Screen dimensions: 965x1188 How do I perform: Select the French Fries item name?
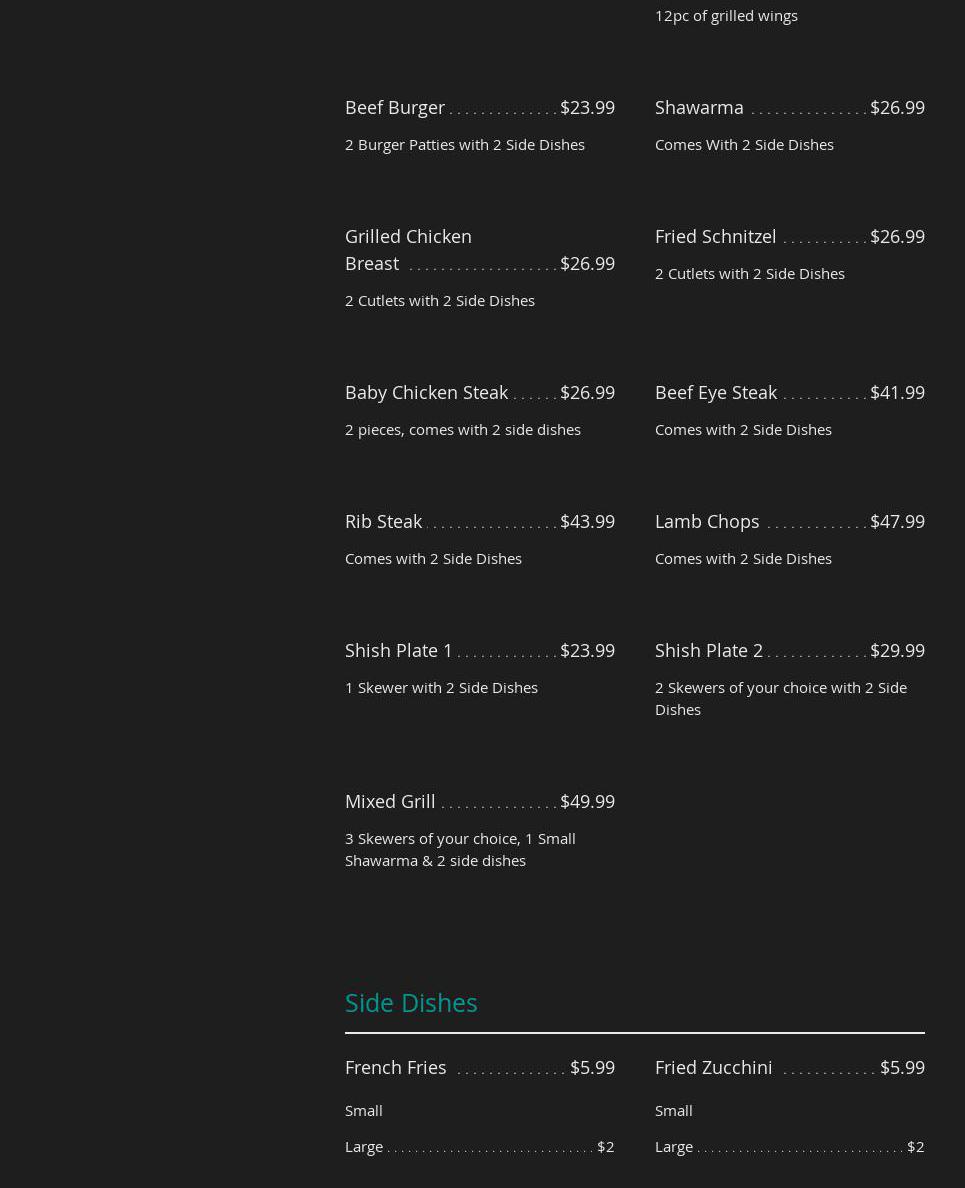coord(396,1067)
